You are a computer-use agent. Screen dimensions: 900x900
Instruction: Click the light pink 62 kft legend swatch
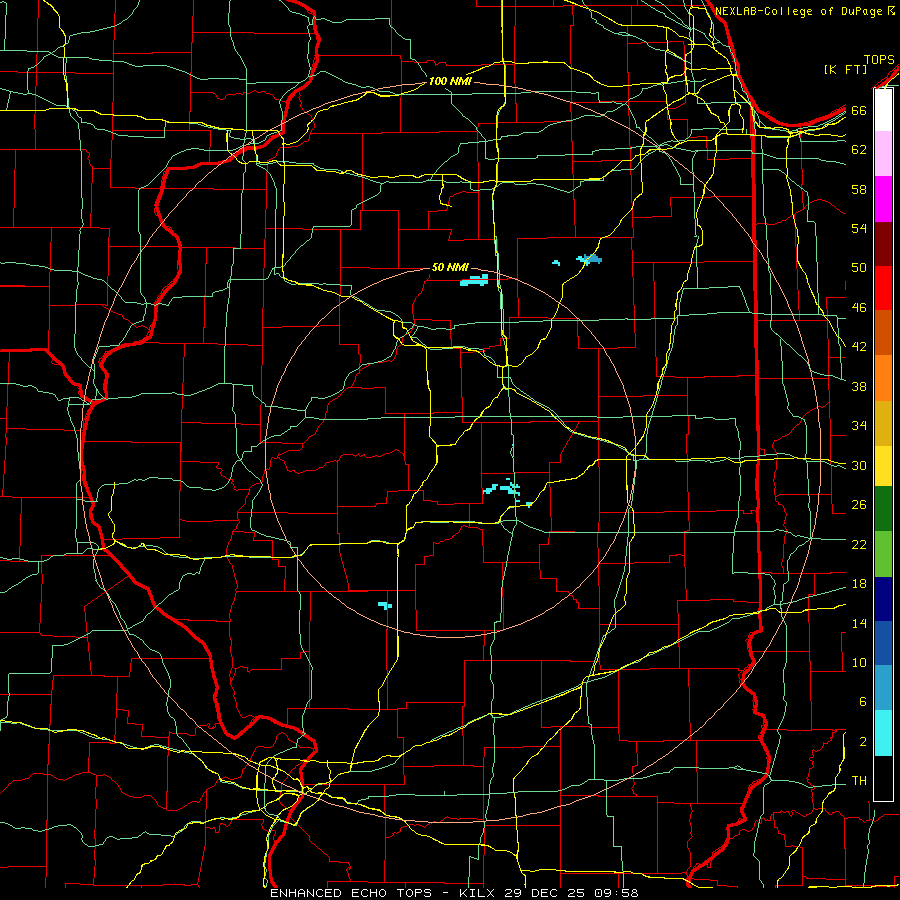pyautogui.click(x=883, y=154)
